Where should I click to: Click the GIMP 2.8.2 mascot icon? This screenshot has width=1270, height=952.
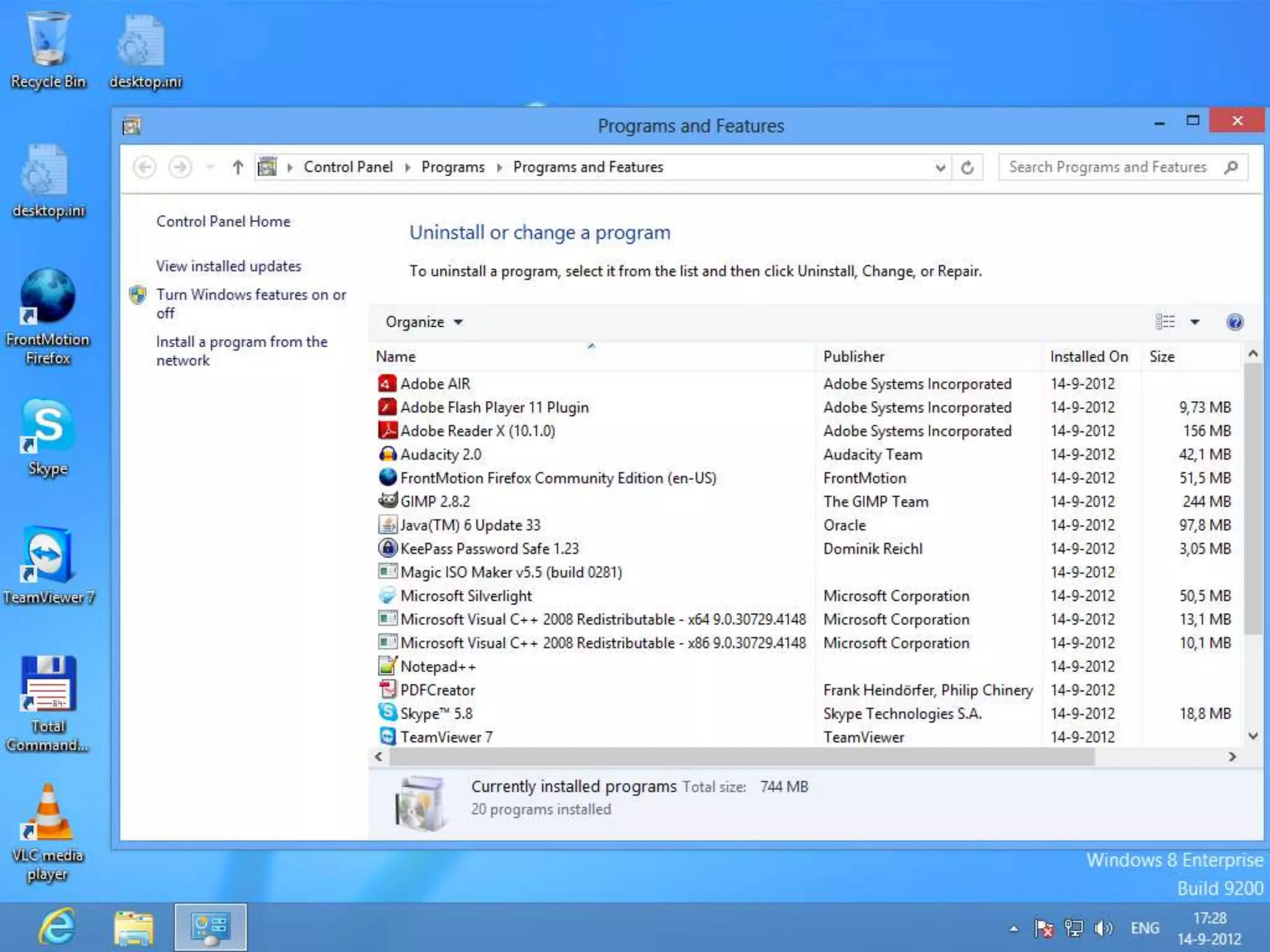click(387, 501)
